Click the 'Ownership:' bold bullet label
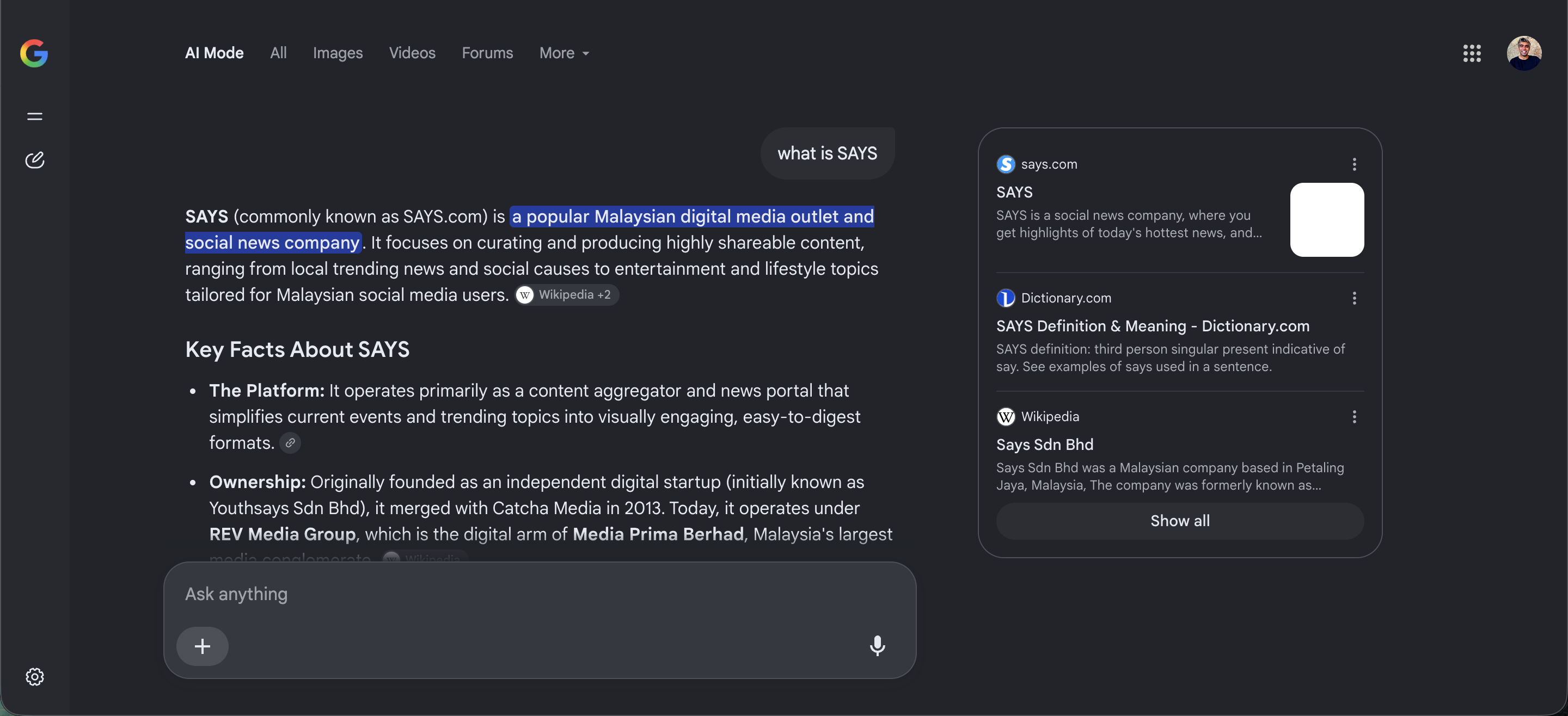This screenshot has height=716, width=1568. (258, 482)
